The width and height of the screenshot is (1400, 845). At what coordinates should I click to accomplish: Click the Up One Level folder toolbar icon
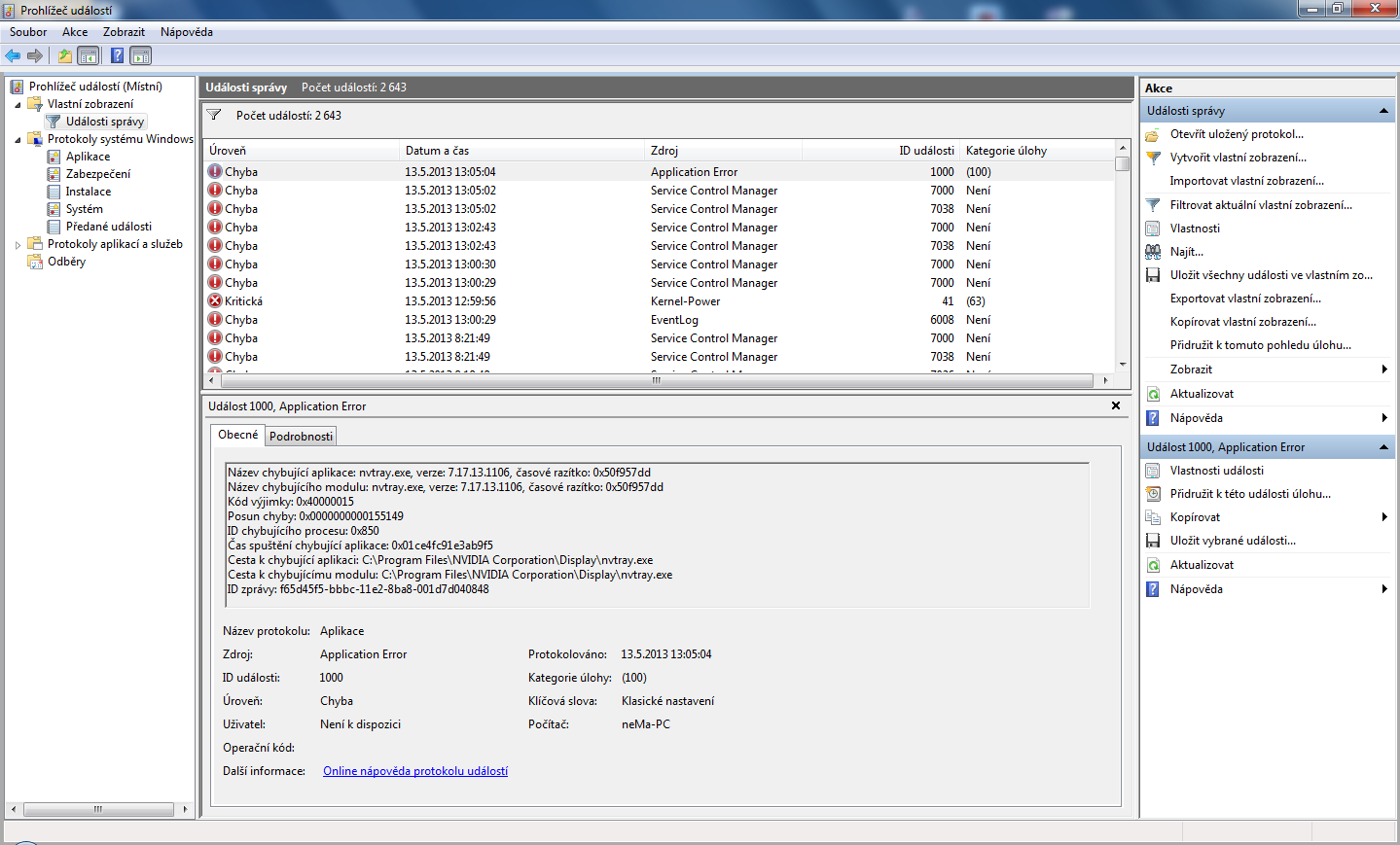(x=65, y=55)
